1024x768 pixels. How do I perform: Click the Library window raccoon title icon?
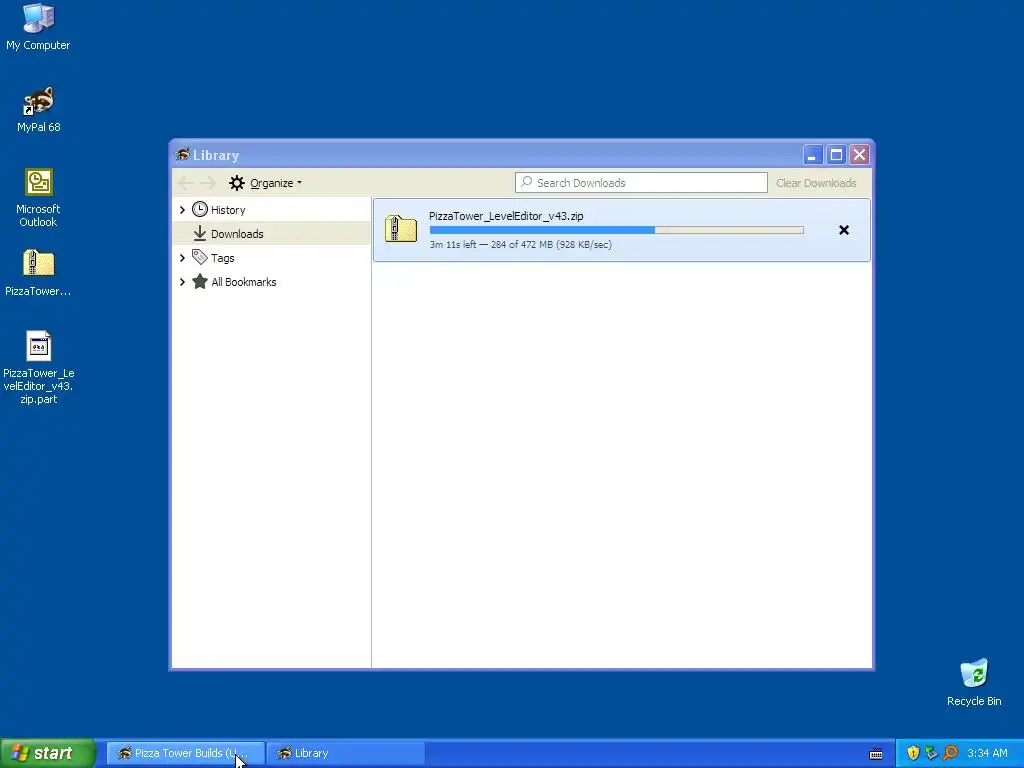pyautogui.click(x=182, y=154)
